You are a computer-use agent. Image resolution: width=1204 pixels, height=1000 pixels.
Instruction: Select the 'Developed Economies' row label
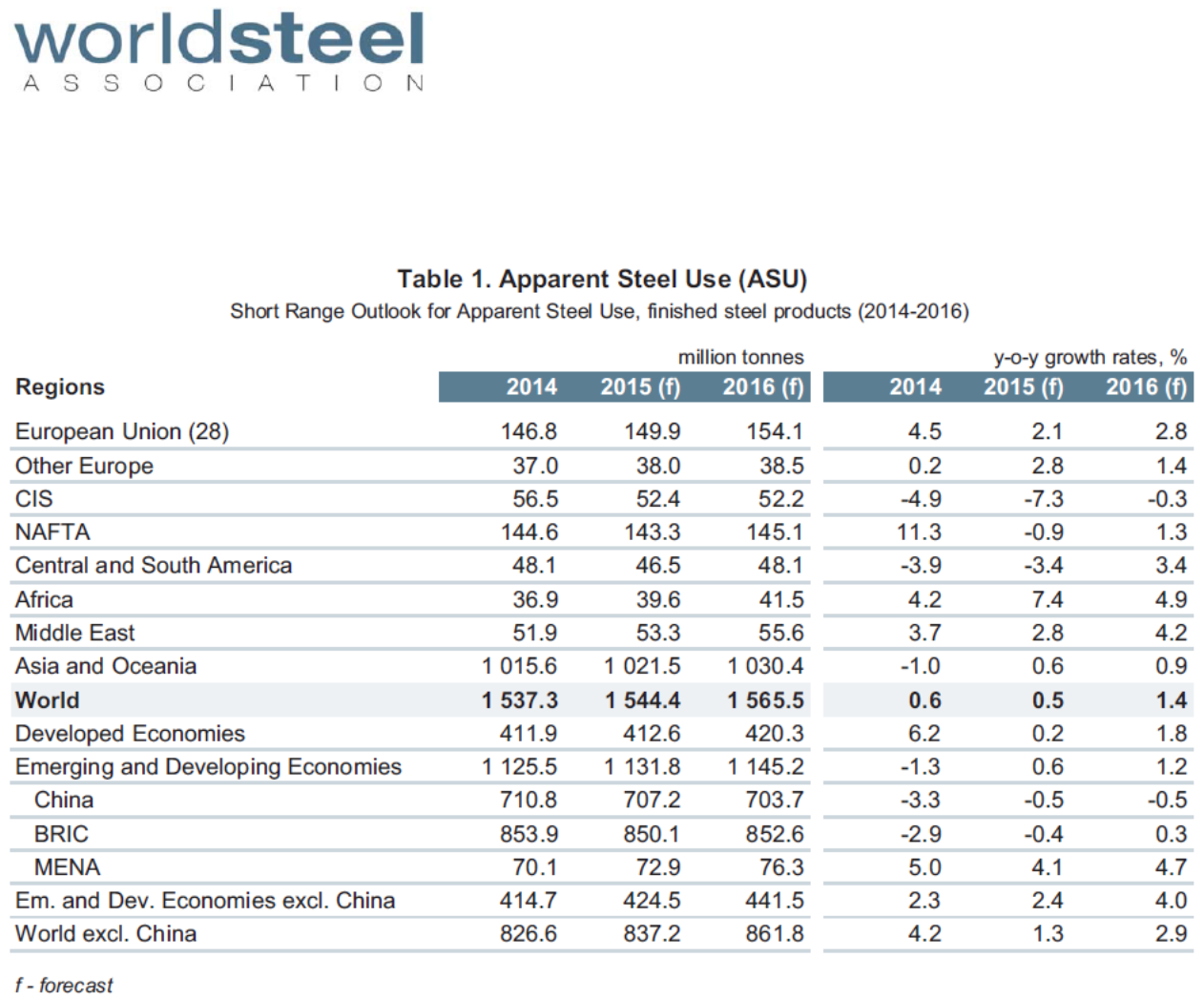[x=130, y=734]
